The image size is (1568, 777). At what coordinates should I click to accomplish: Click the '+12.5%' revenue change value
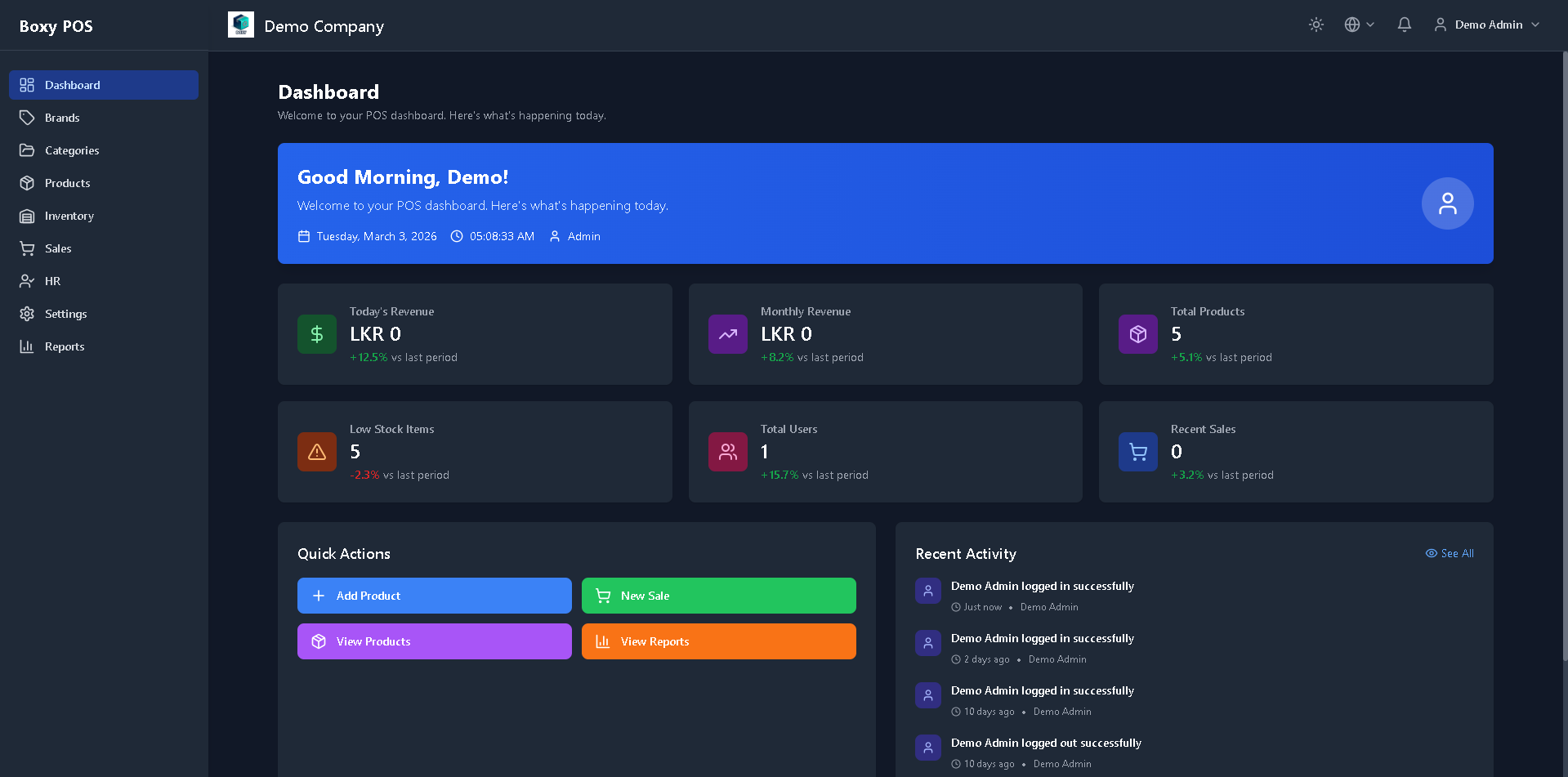(x=369, y=357)
